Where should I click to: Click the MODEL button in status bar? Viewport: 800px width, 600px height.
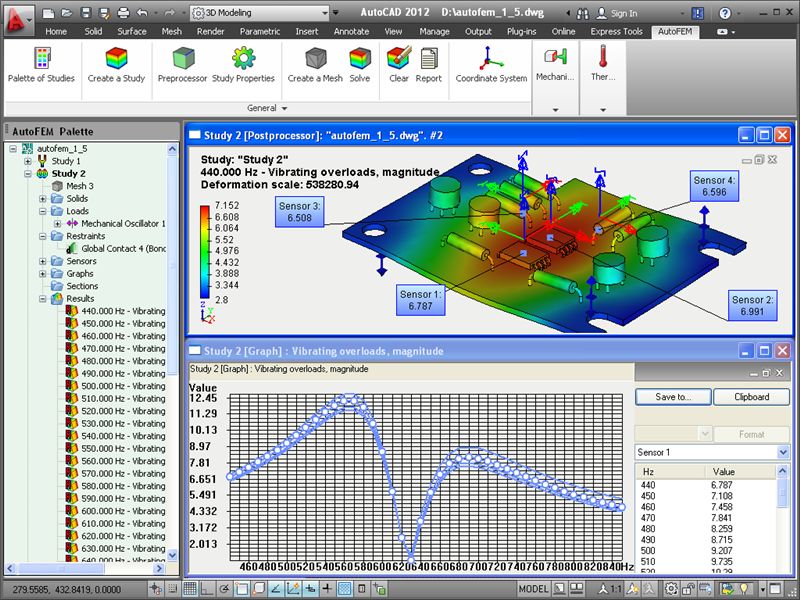coord(533,589)
